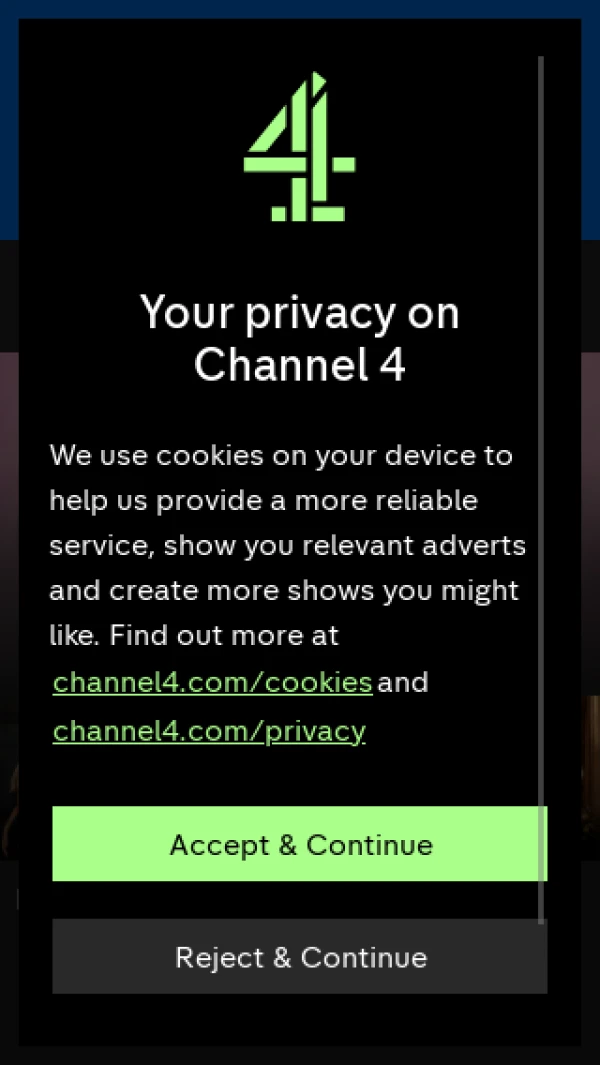600x1065 pixels.
Task: Click the 'Channel 4' line of the heading
Action: click(x=300, y=364)
